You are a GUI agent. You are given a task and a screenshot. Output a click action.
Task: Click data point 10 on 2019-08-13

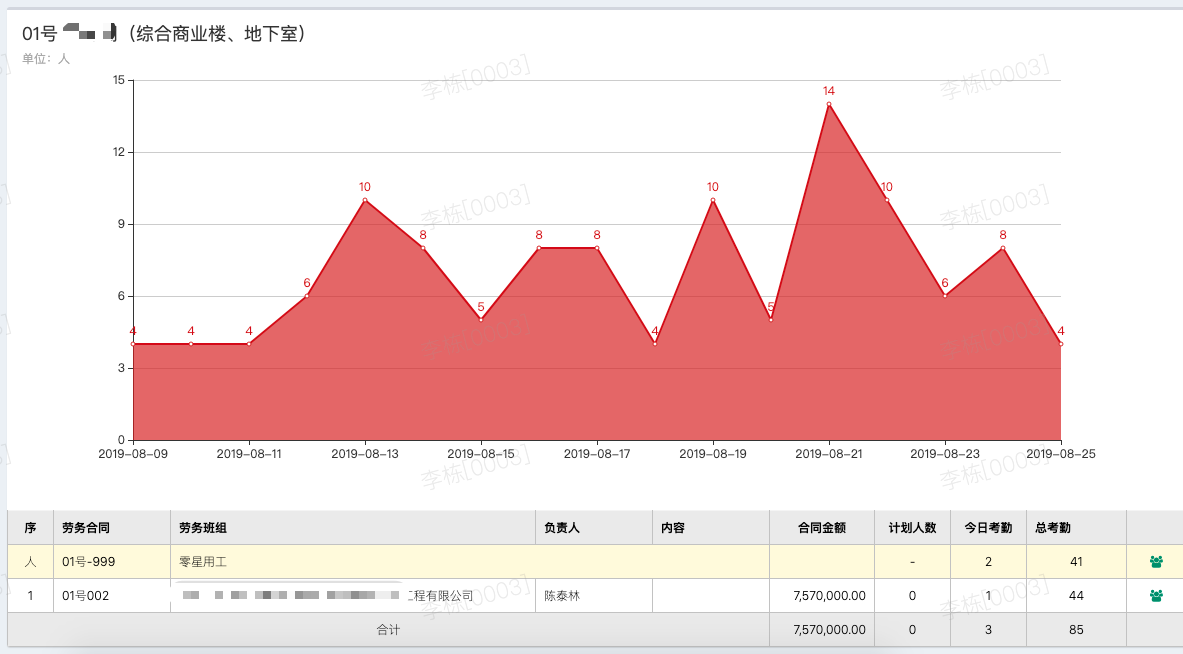[365, 200]
